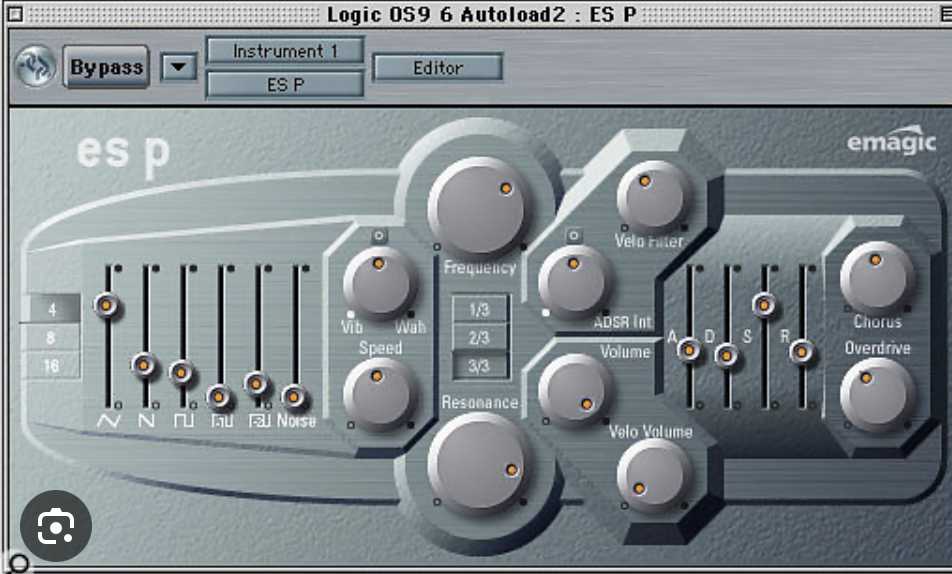Image resolution: width=952 pixels, height=574 pixels.
Task: Click the square waveform icon
Action: click(x=183, y=420)
